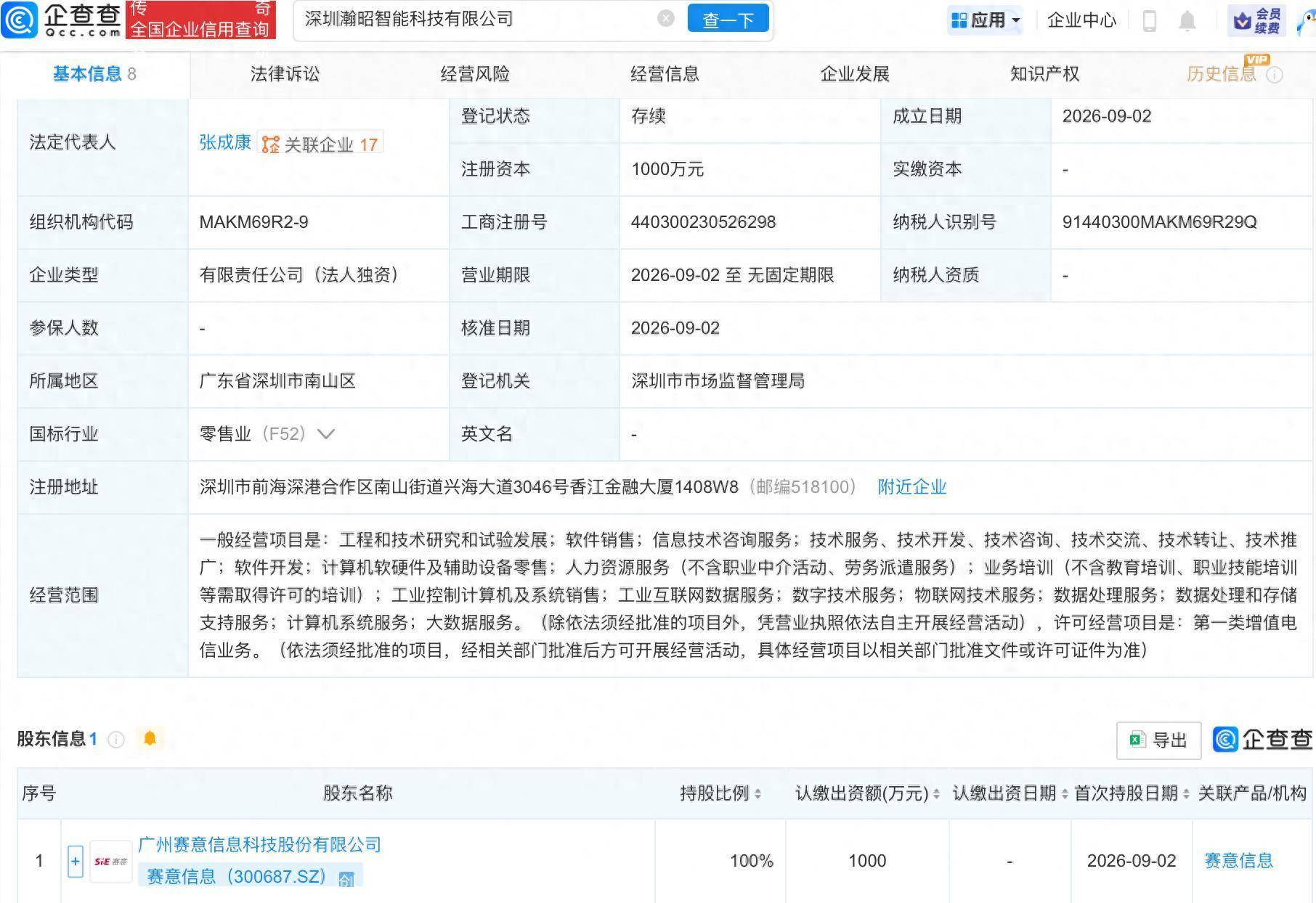Screen dimensions: 1316x903
Task: Click the SIE company logo thumbnail
Action: pos(111,862)
